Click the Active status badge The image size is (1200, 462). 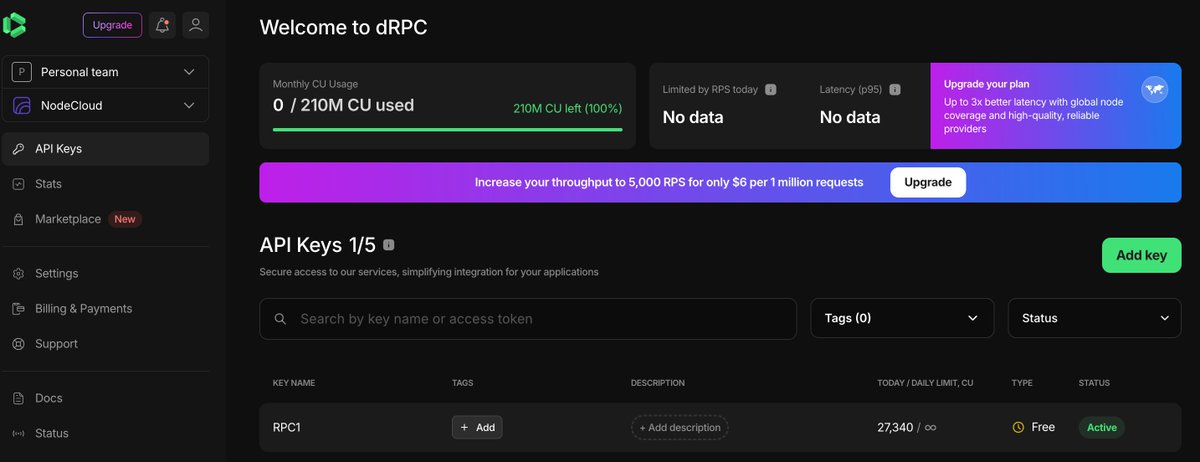pyautogui.click(x=1101, y=427)
